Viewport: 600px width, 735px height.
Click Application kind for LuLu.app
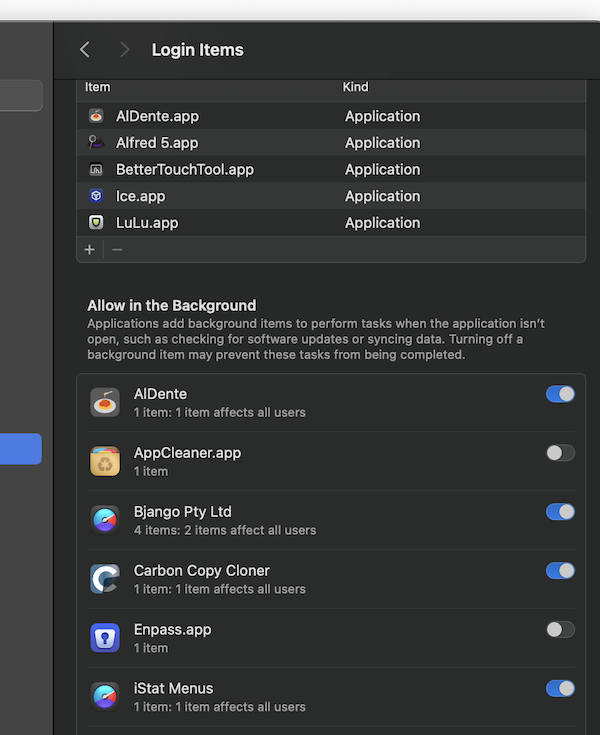(x=382, y=223)
